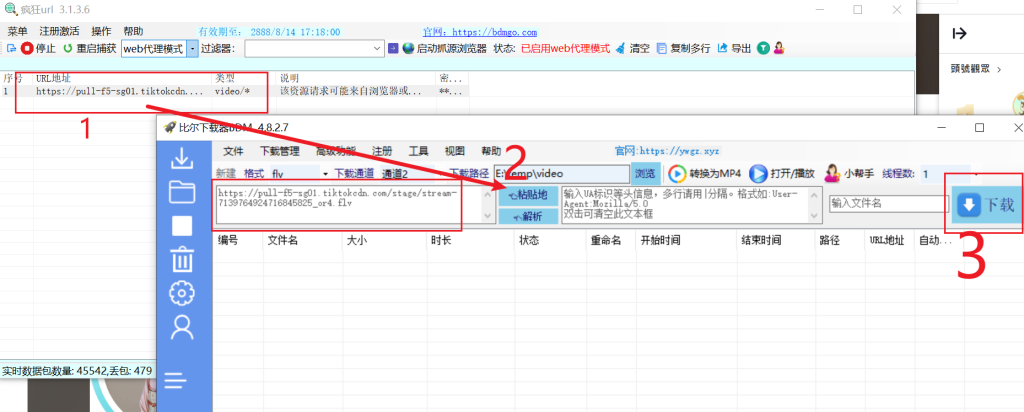Viewport: 1024px width, 412px height.
Task: Click the green round T icon in 疯狂url toolbar
Action: pyautogui.click(x=763, y=48)
